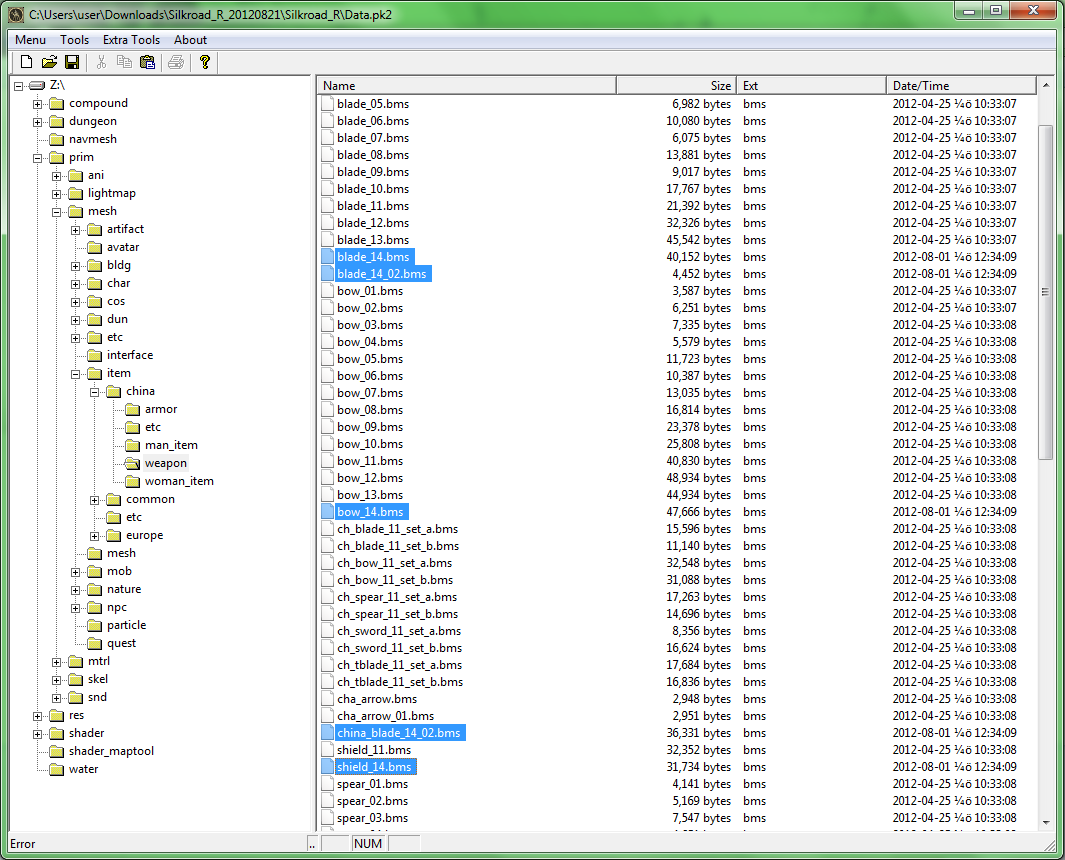Click the Print toolbar icon
The width and height of the screenshot is (1065, 860).
coord(176,62)
